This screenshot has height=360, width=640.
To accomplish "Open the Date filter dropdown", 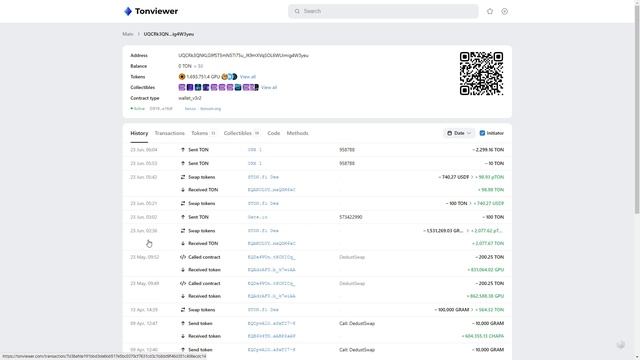I will point(459,133).
